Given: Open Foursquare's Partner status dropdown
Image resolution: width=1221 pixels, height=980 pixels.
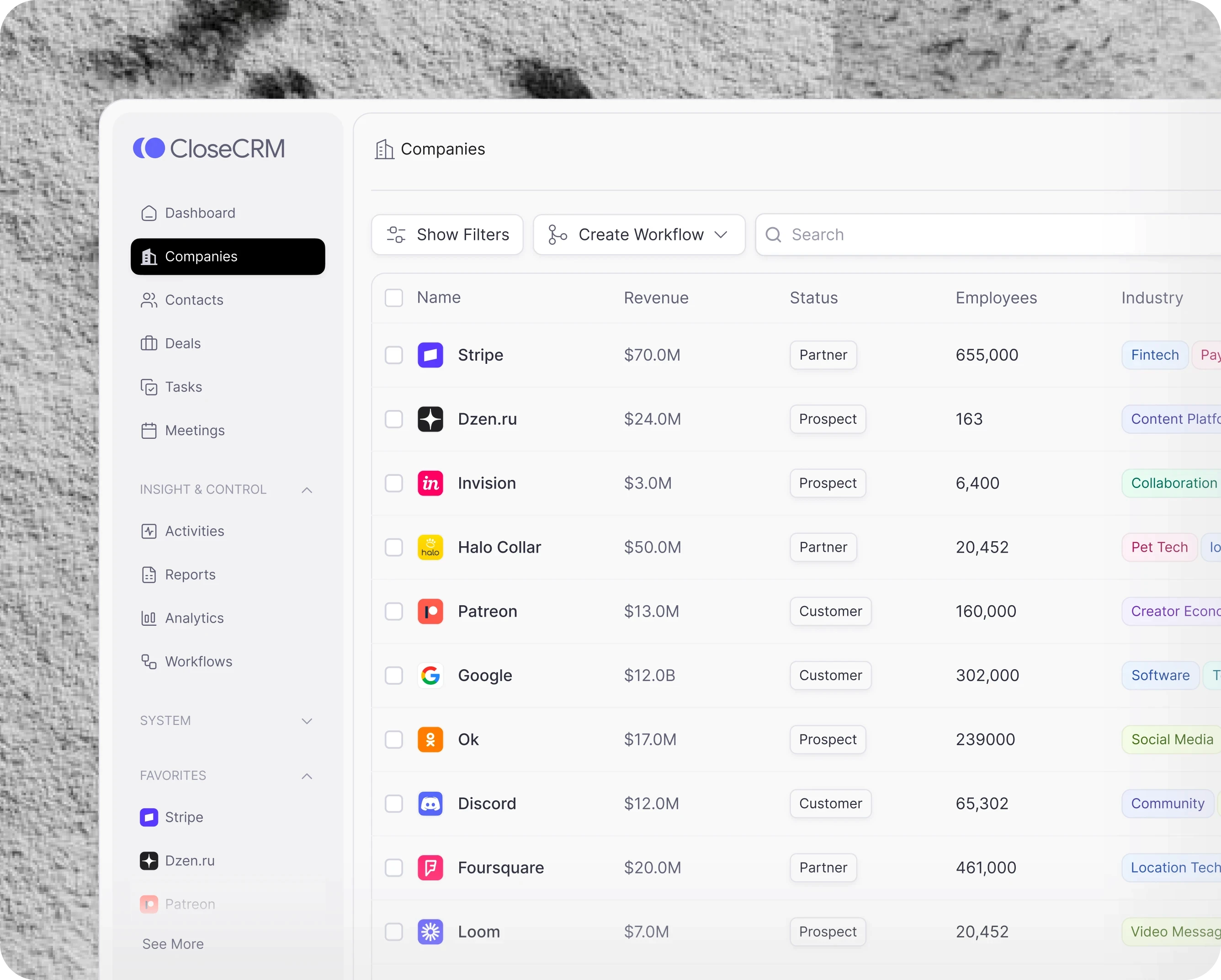Looking at the screenshot, I should [x=823, y=867].
